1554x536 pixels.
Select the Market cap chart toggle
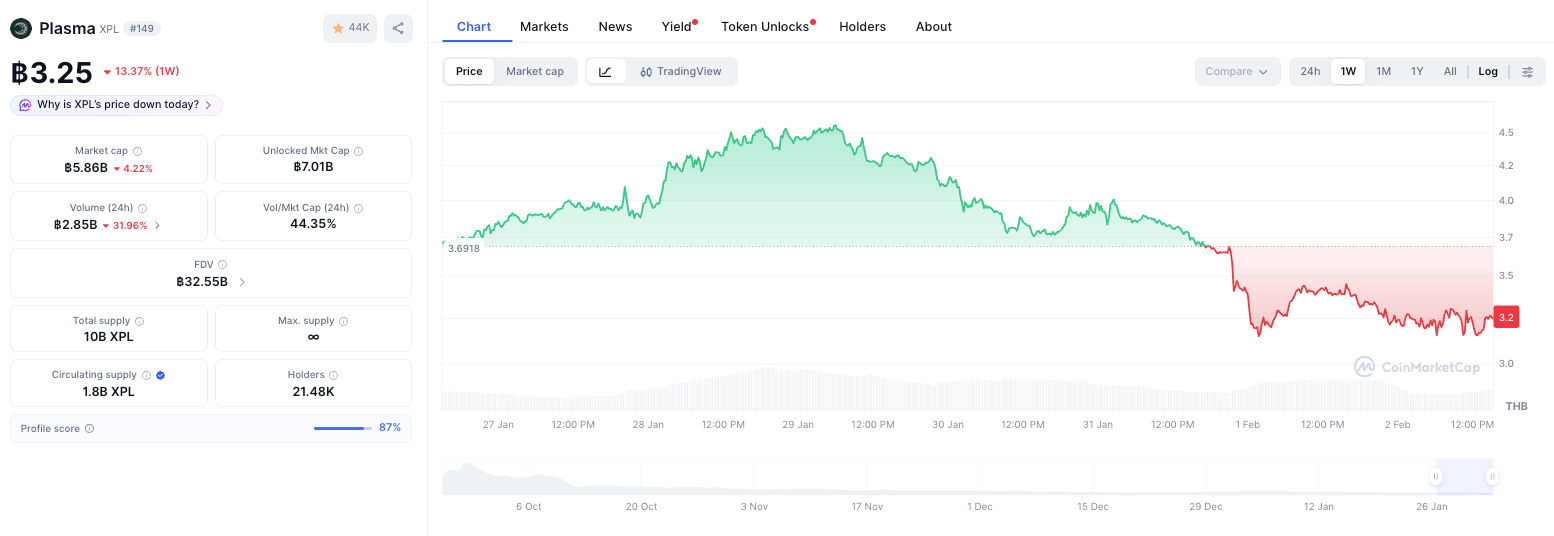535,71
